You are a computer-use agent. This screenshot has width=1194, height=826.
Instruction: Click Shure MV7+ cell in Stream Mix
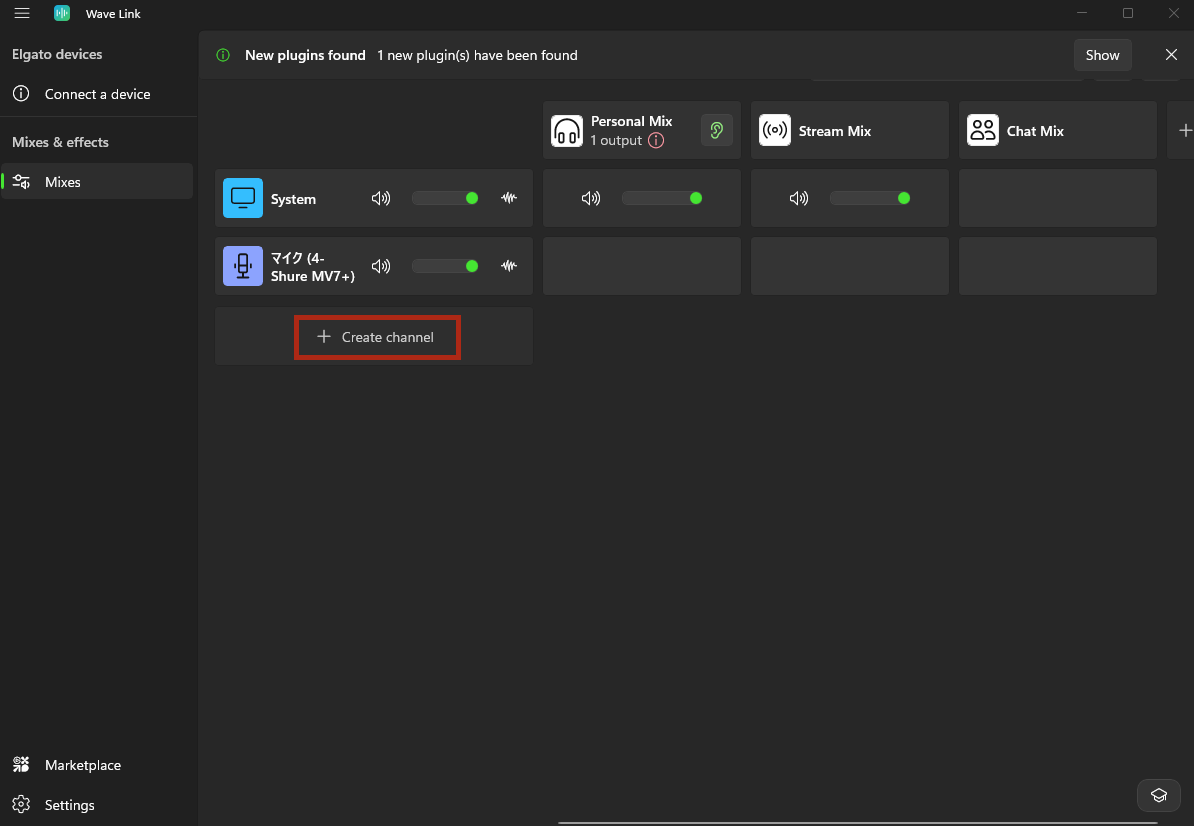tap(850, 266)
